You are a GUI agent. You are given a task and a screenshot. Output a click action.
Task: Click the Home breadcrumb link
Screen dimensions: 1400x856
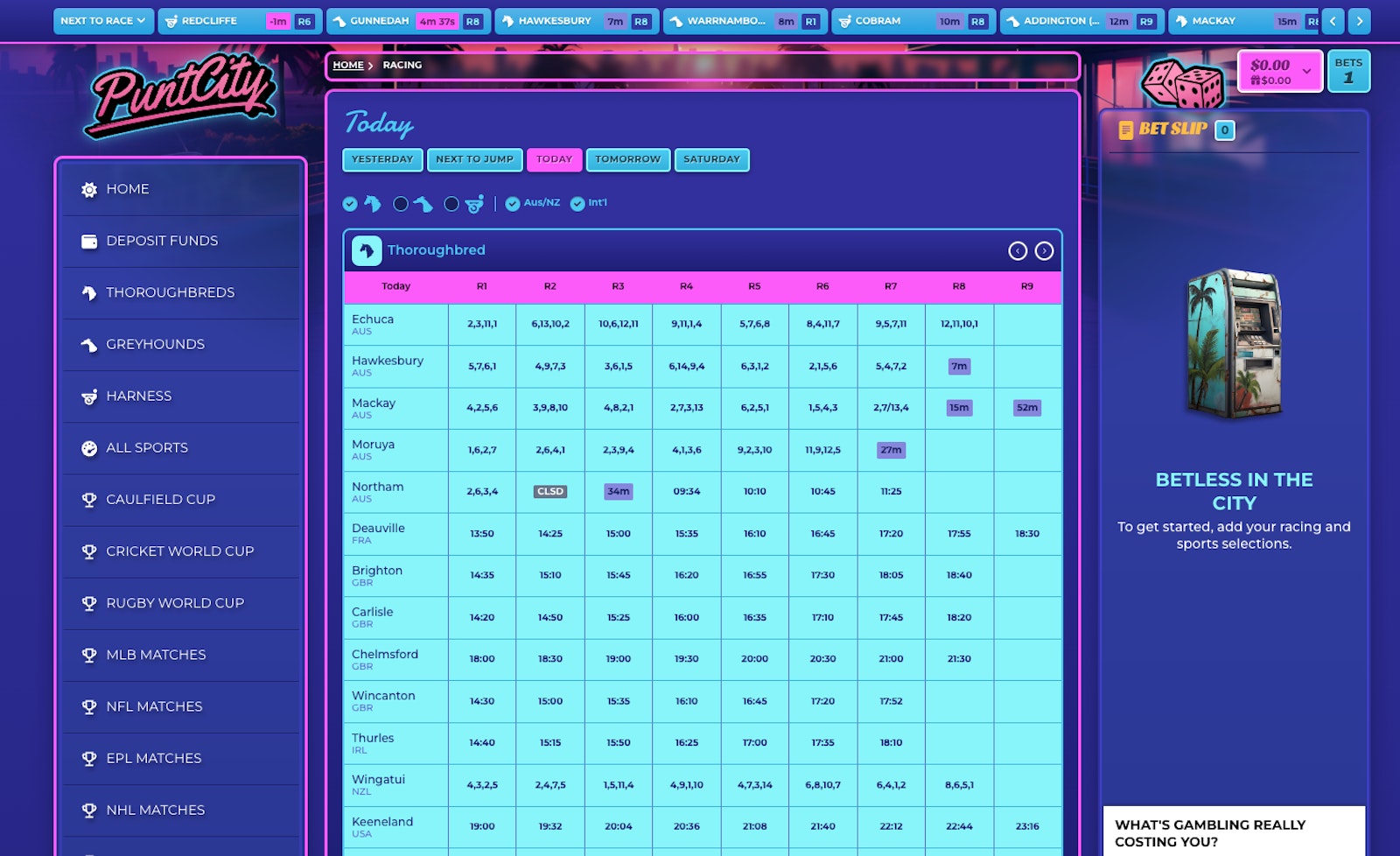[x=347, y=66]
